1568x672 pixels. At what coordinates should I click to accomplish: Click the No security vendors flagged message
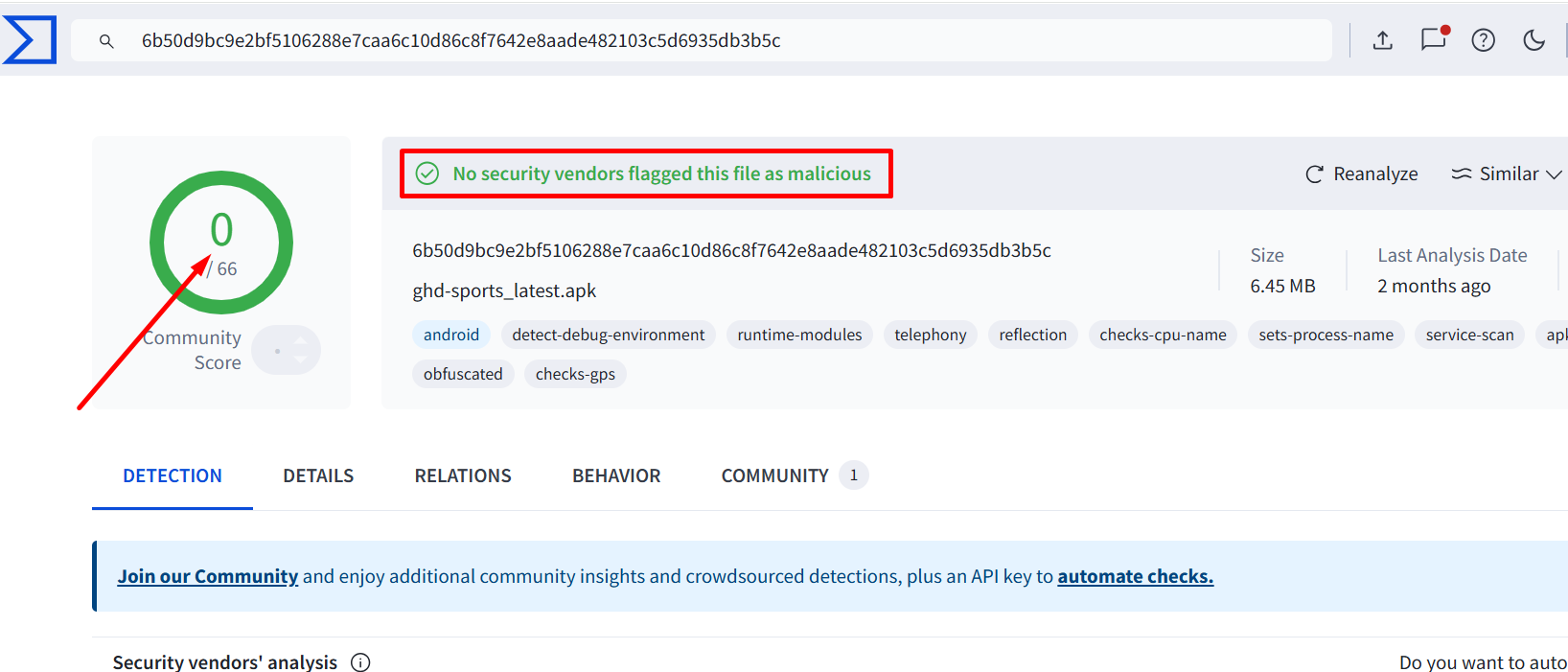point(661,174)
